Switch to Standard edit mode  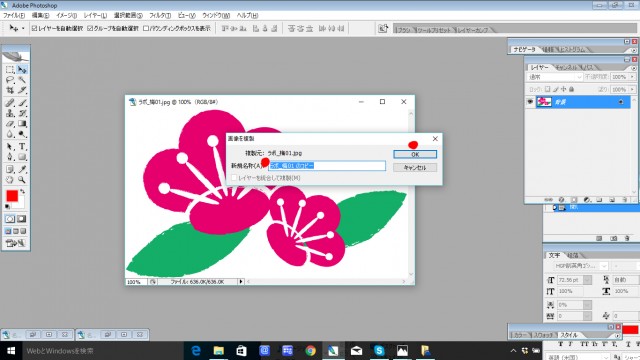(10, 219)
